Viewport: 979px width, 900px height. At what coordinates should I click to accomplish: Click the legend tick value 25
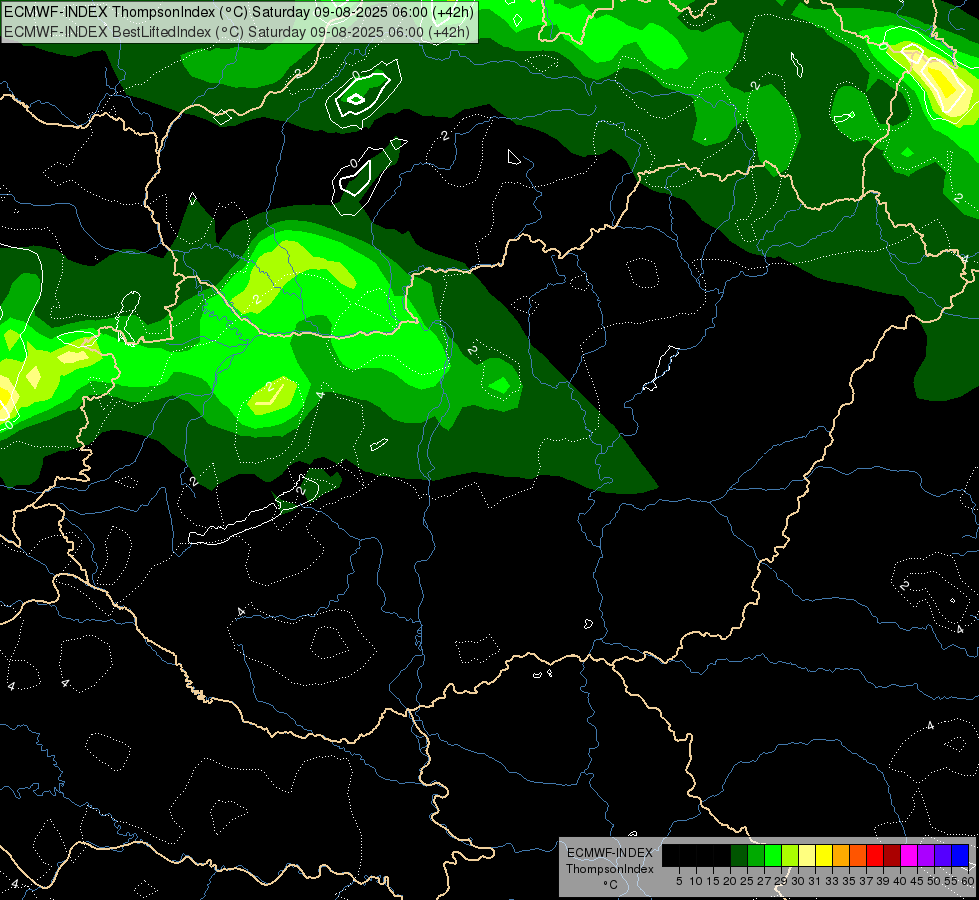[x=747, y=881]
